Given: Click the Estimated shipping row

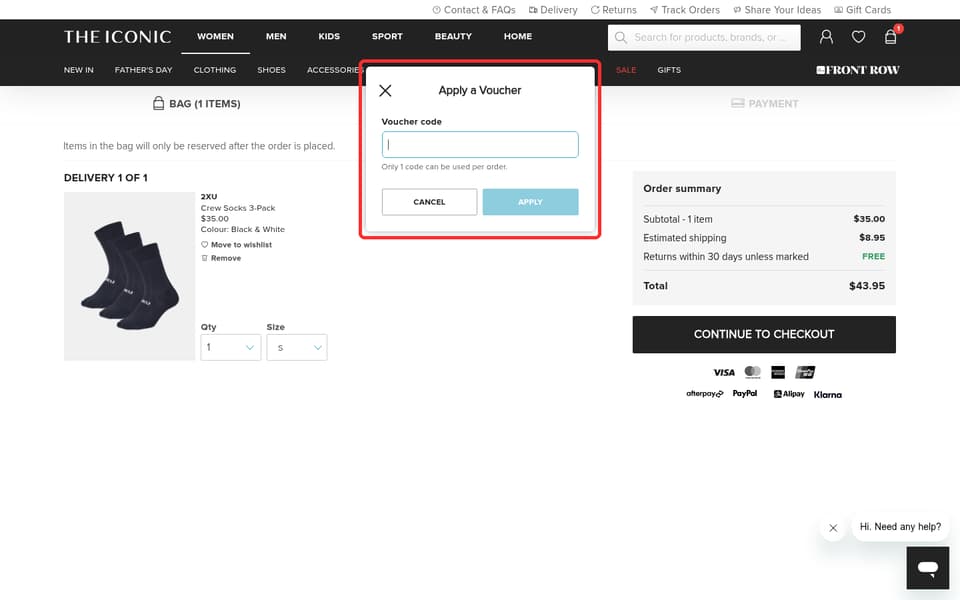Looking at the screenshot, I should click(764, 238).
